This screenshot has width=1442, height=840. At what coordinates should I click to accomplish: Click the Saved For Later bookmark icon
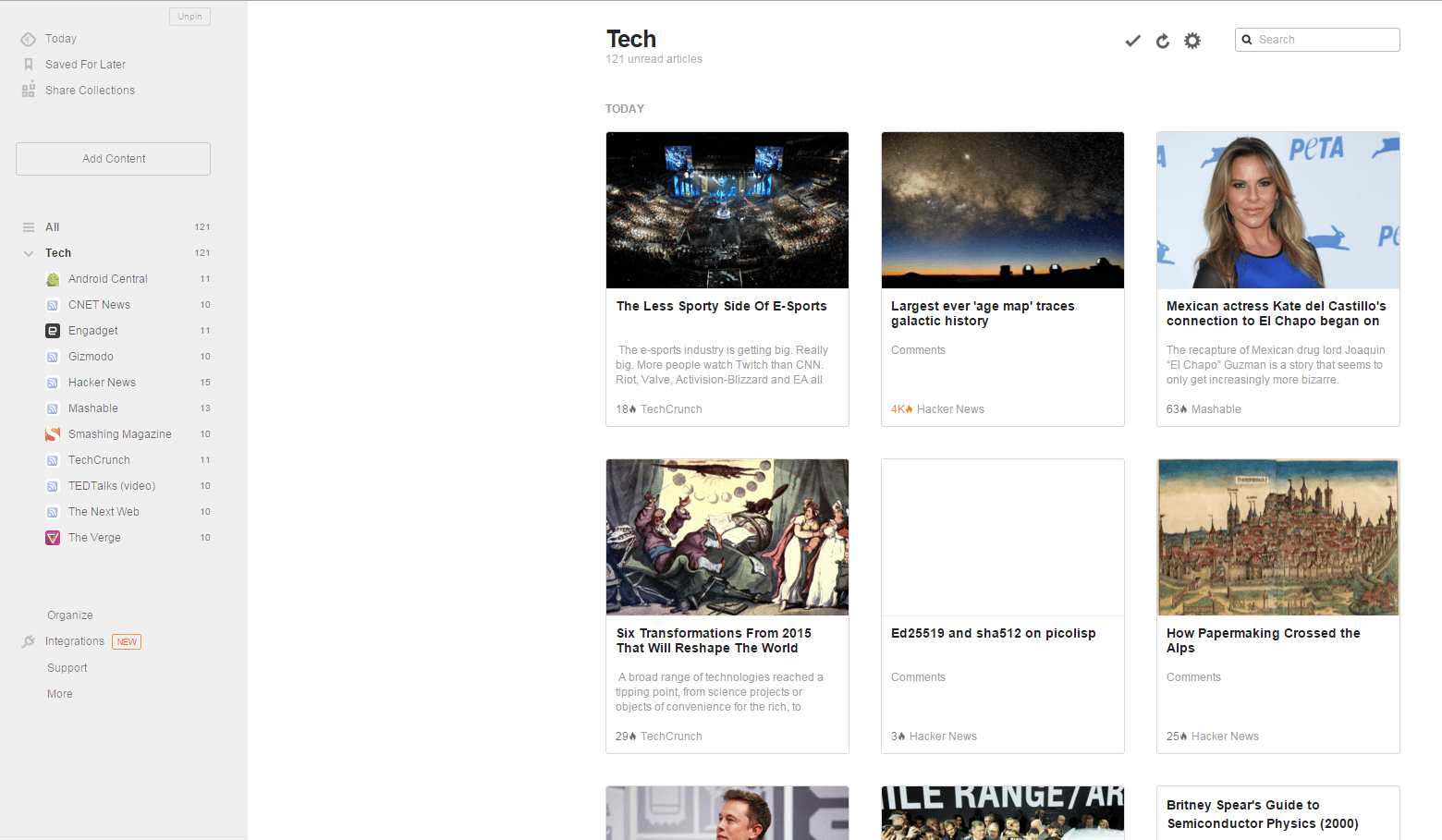pyautogui.click(x=29, y=65)
